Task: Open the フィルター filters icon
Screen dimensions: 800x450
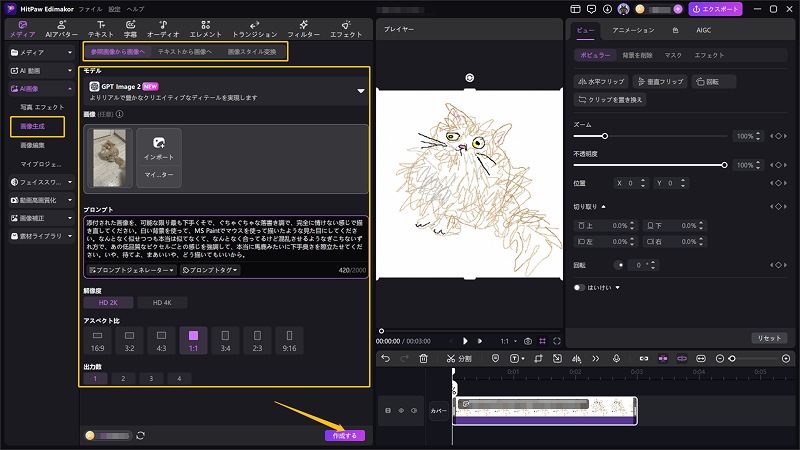Action: click(304, 29)
